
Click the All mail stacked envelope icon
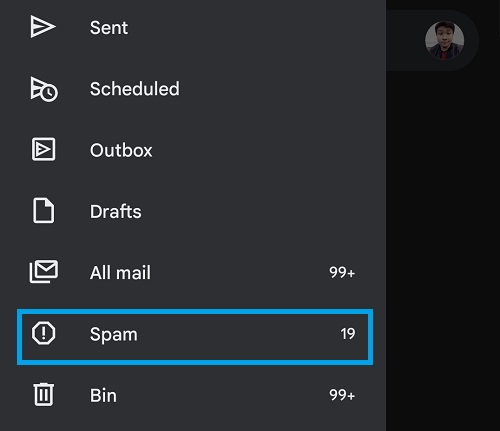[x=44, y=271]
